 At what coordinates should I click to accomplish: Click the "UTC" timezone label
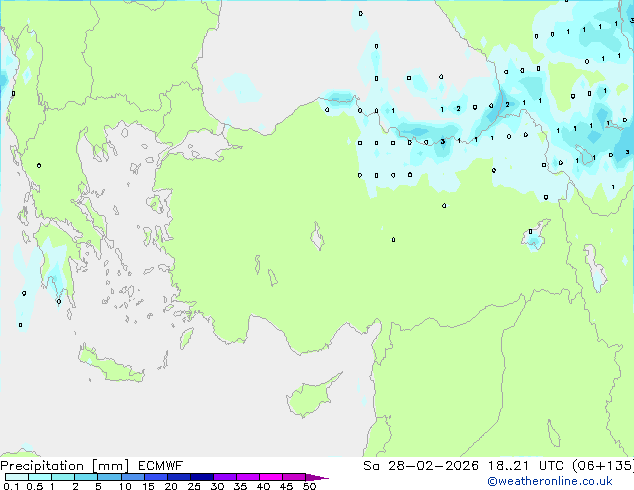pyautogui.click(x=551, y=466)
